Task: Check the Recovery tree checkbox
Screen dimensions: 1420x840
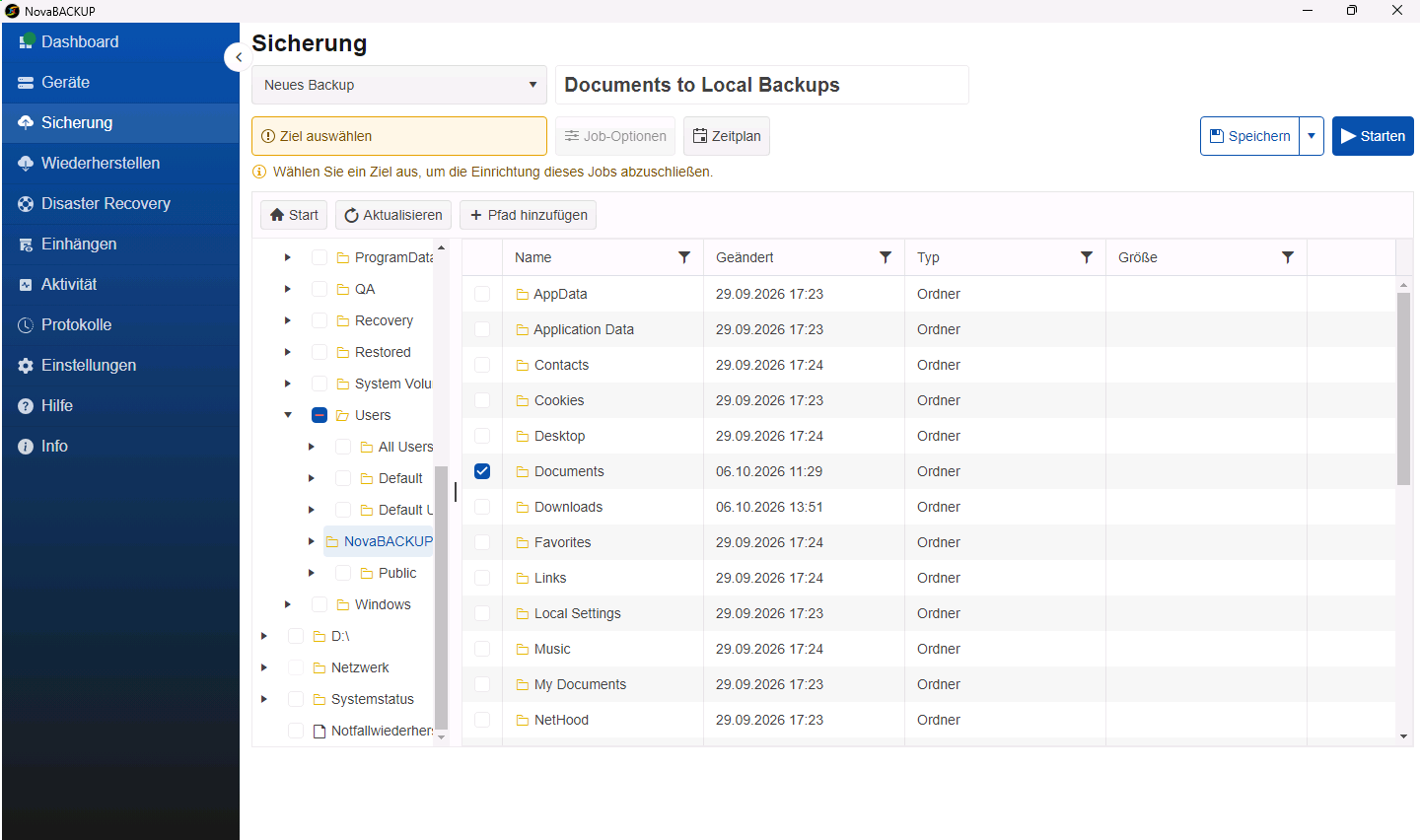Action: pos(319,320)
